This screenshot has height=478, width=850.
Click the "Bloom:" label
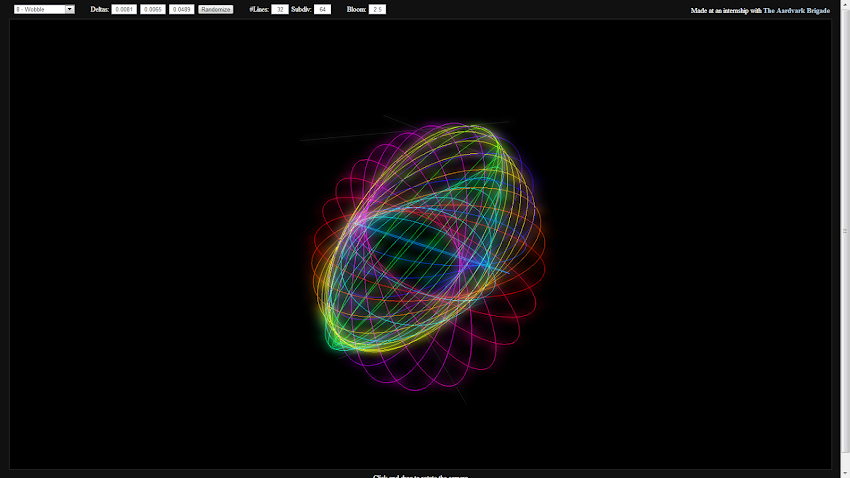(356, 9)
